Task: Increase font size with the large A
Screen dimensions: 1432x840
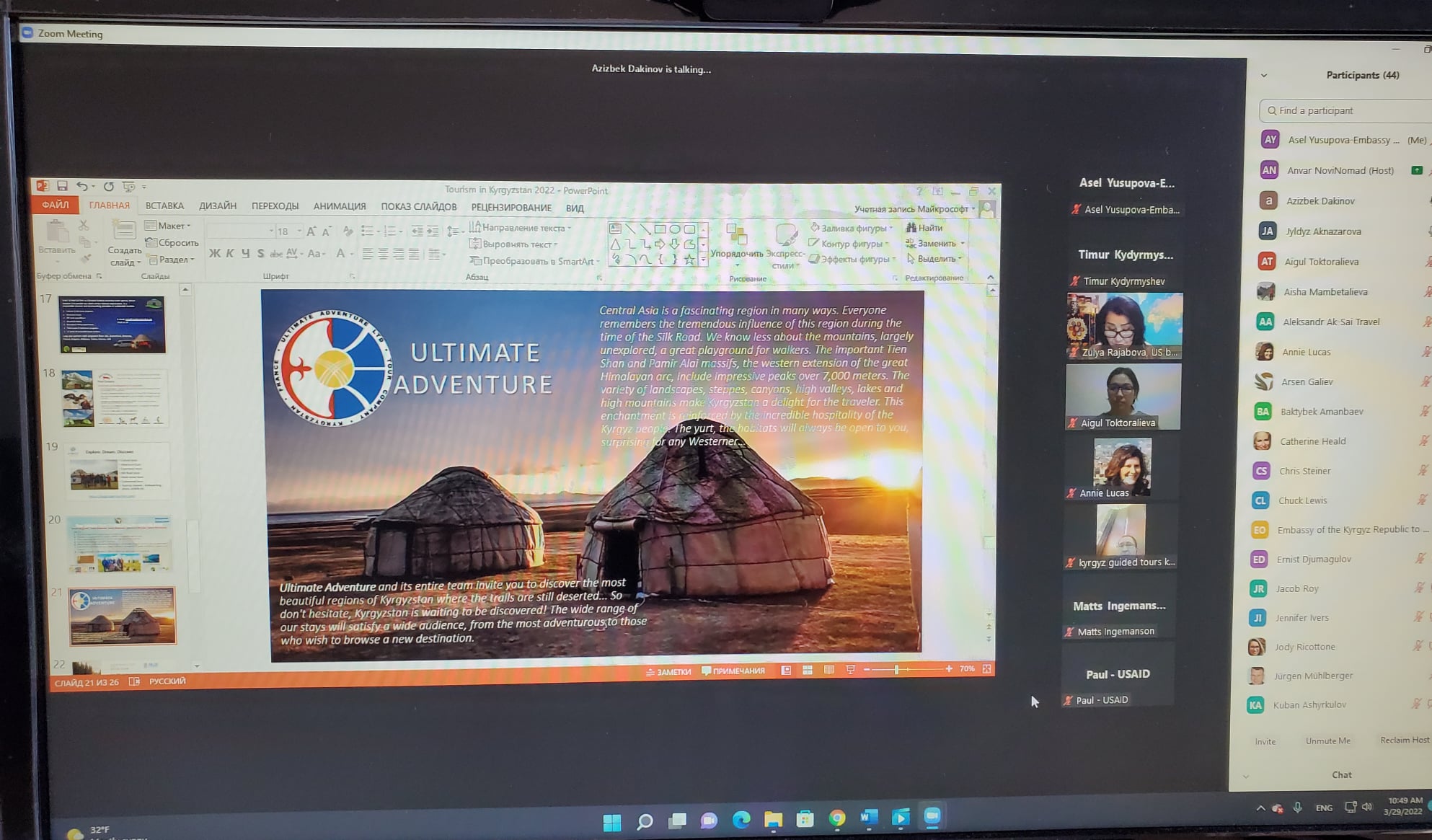Action: (x=311, y=231)
